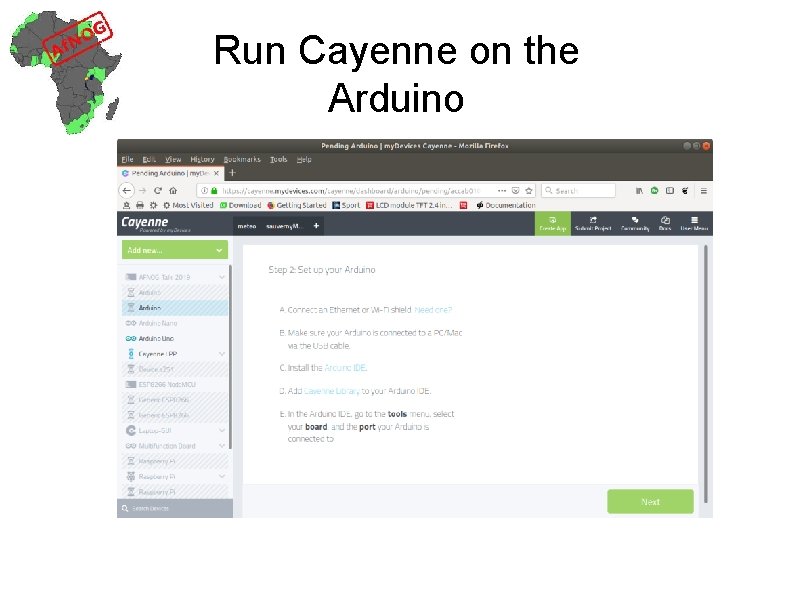Open the Documentation bookmark

[505, 205]
